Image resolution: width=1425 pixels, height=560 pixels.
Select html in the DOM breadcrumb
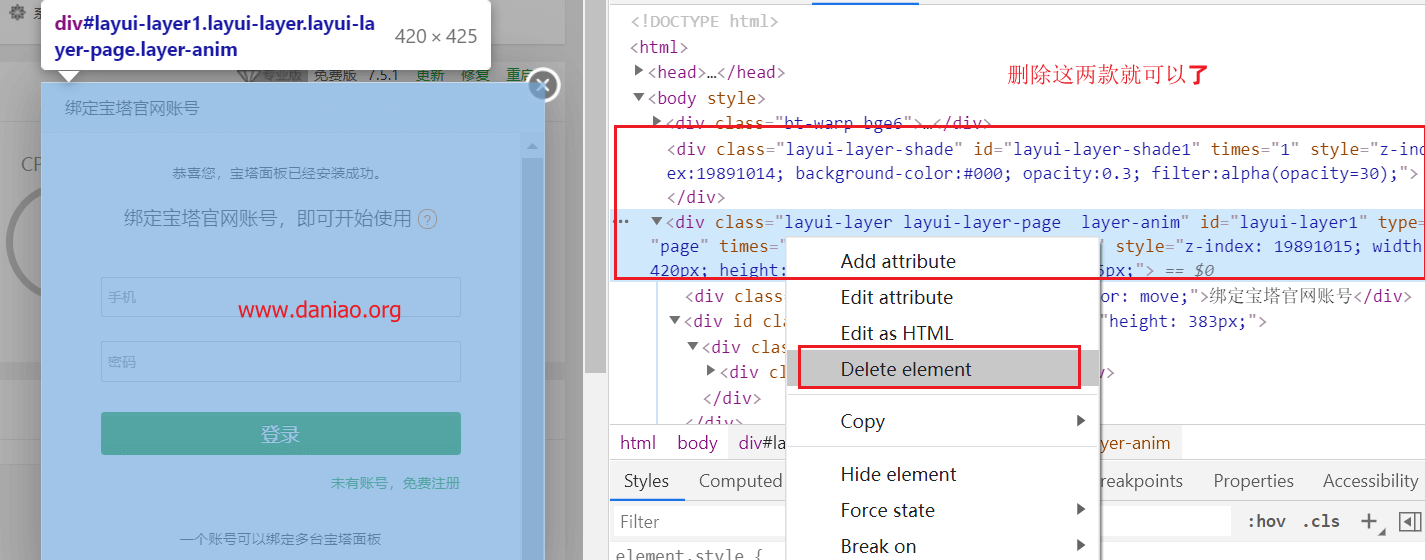click(x=638, y=443)
